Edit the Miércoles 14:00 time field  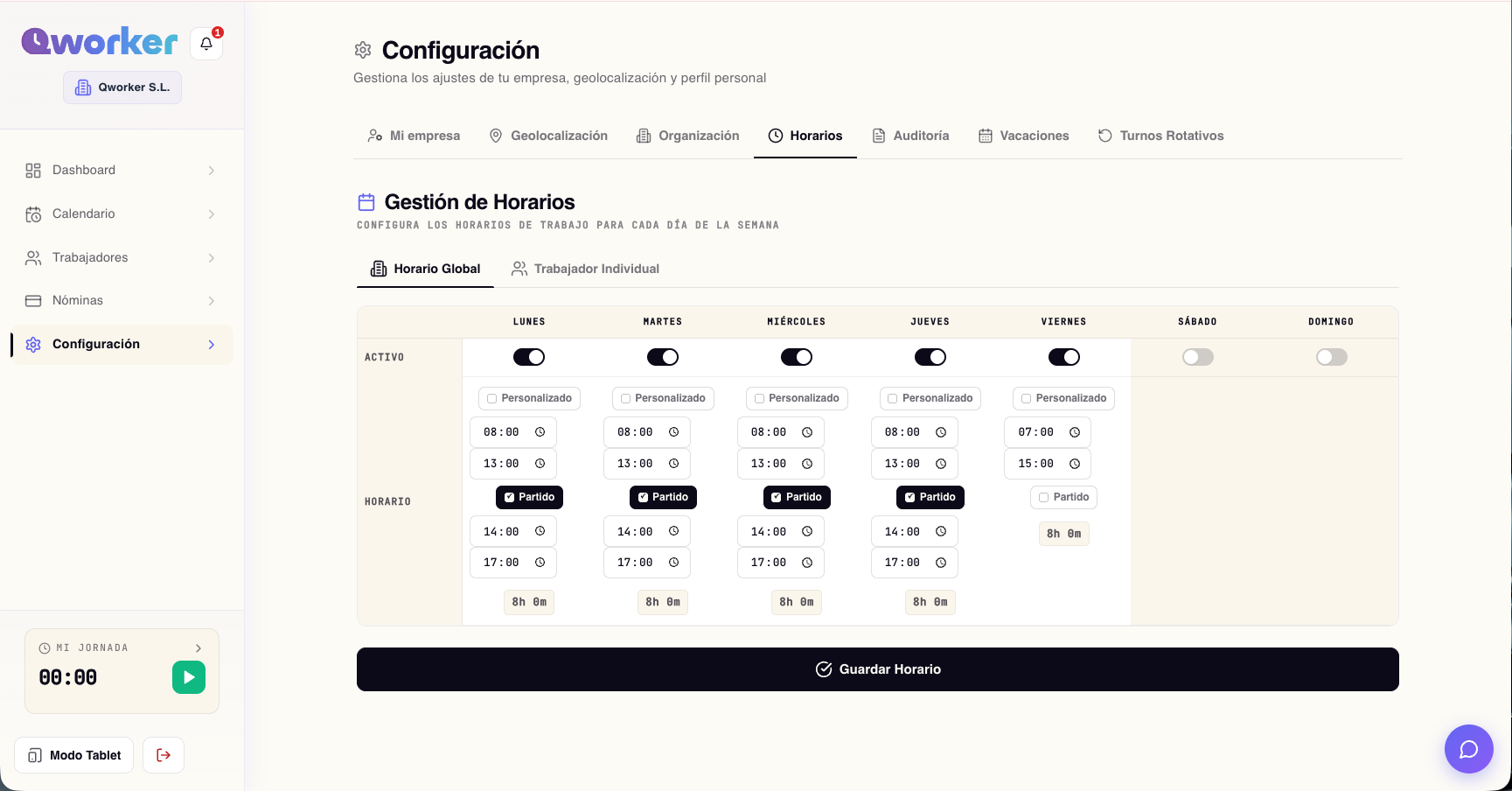coord(781,531)
